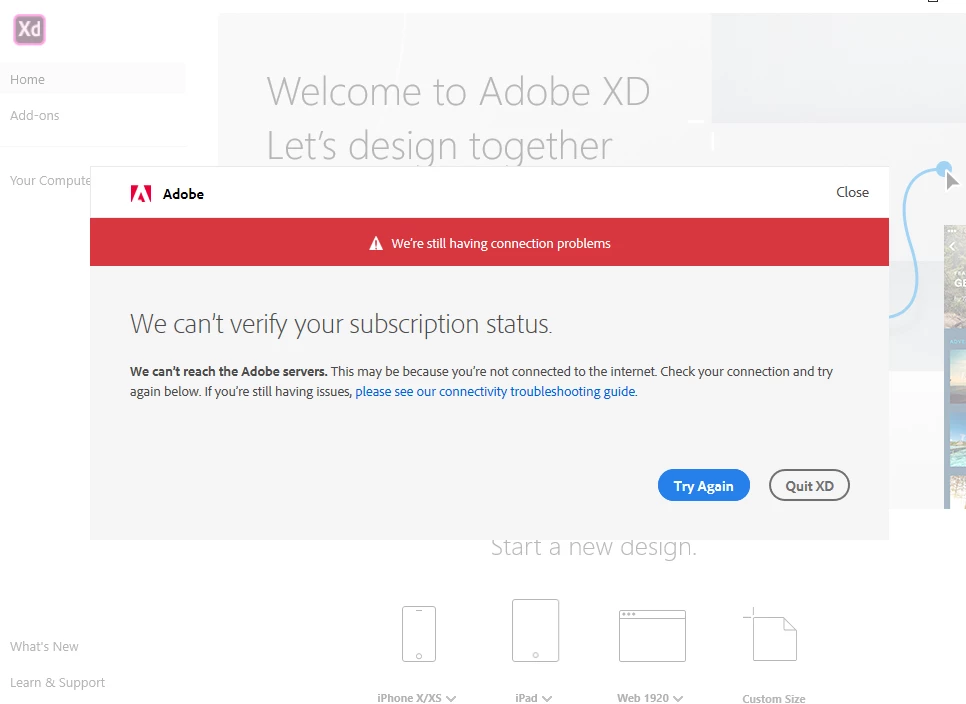
Task: Click the Custom Size artboard icon
Action: pyautogui.click(x=770, y=634)
